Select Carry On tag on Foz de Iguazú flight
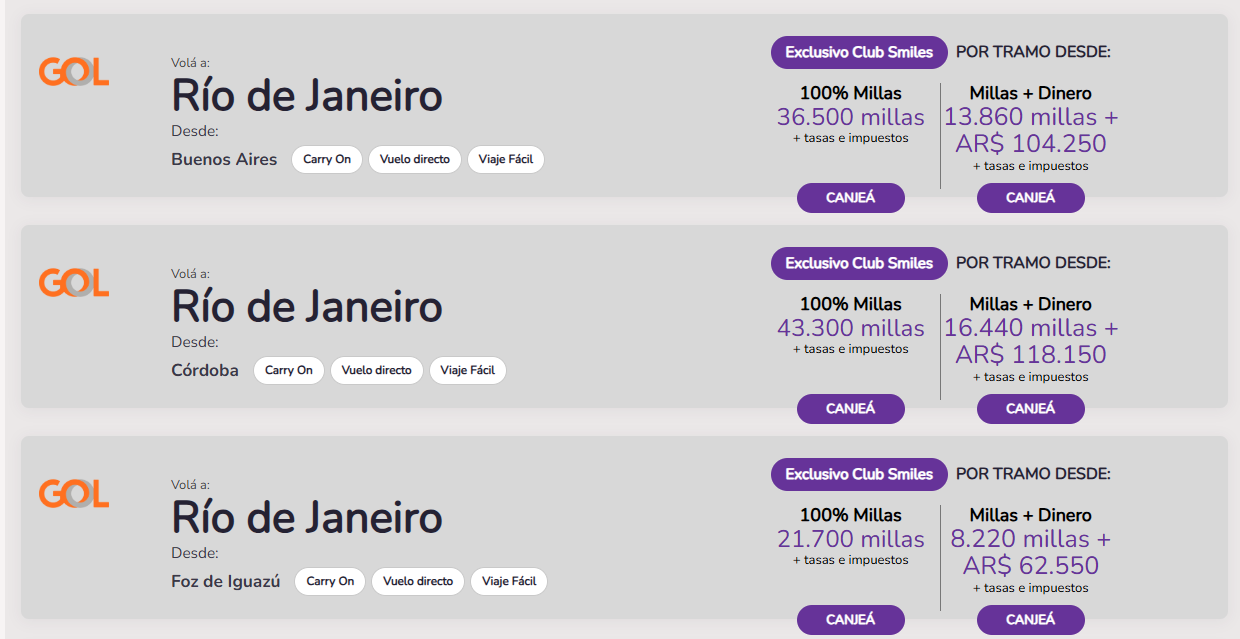 (330, 581)
